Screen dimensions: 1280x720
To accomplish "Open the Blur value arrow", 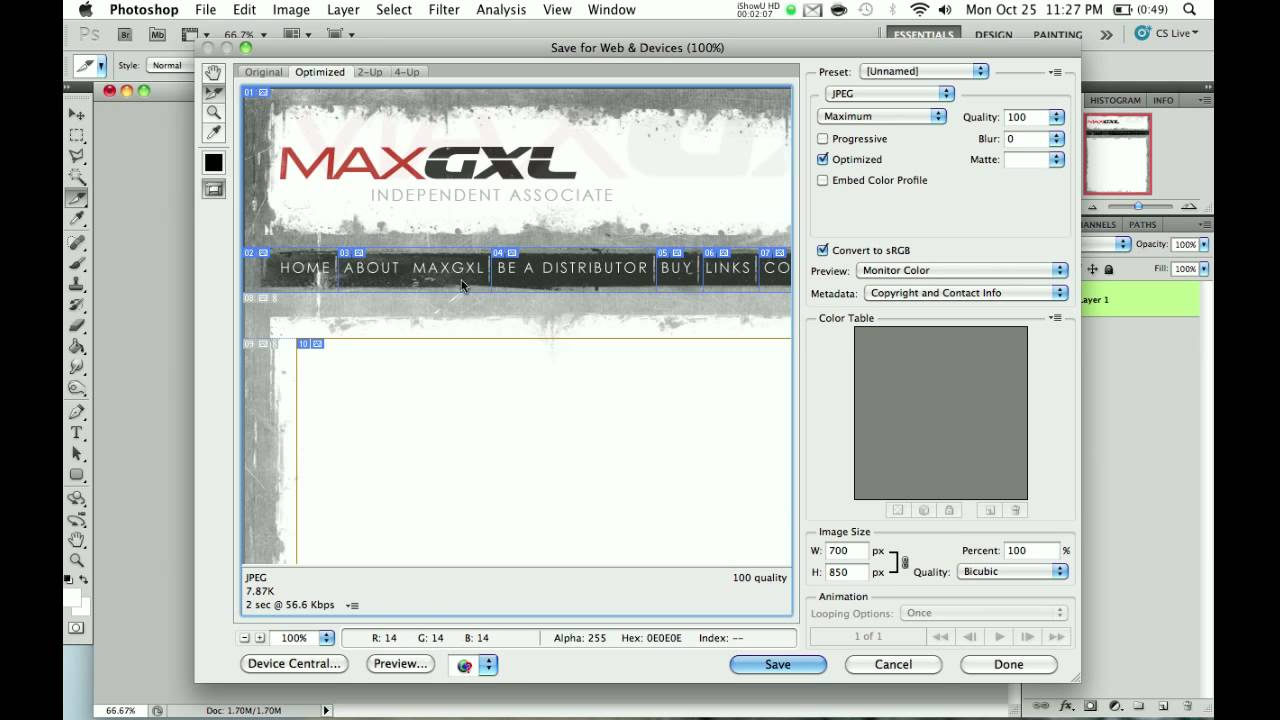I will (x=1056, y=139).
